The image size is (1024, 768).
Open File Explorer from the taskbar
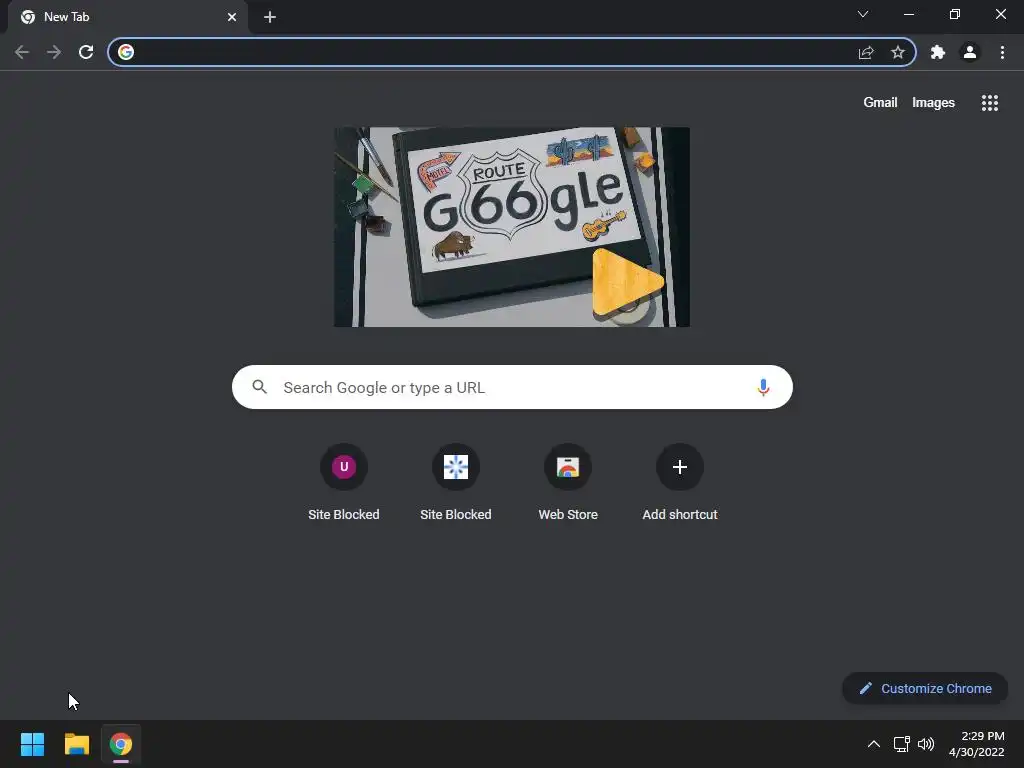(x=76, y=744)
